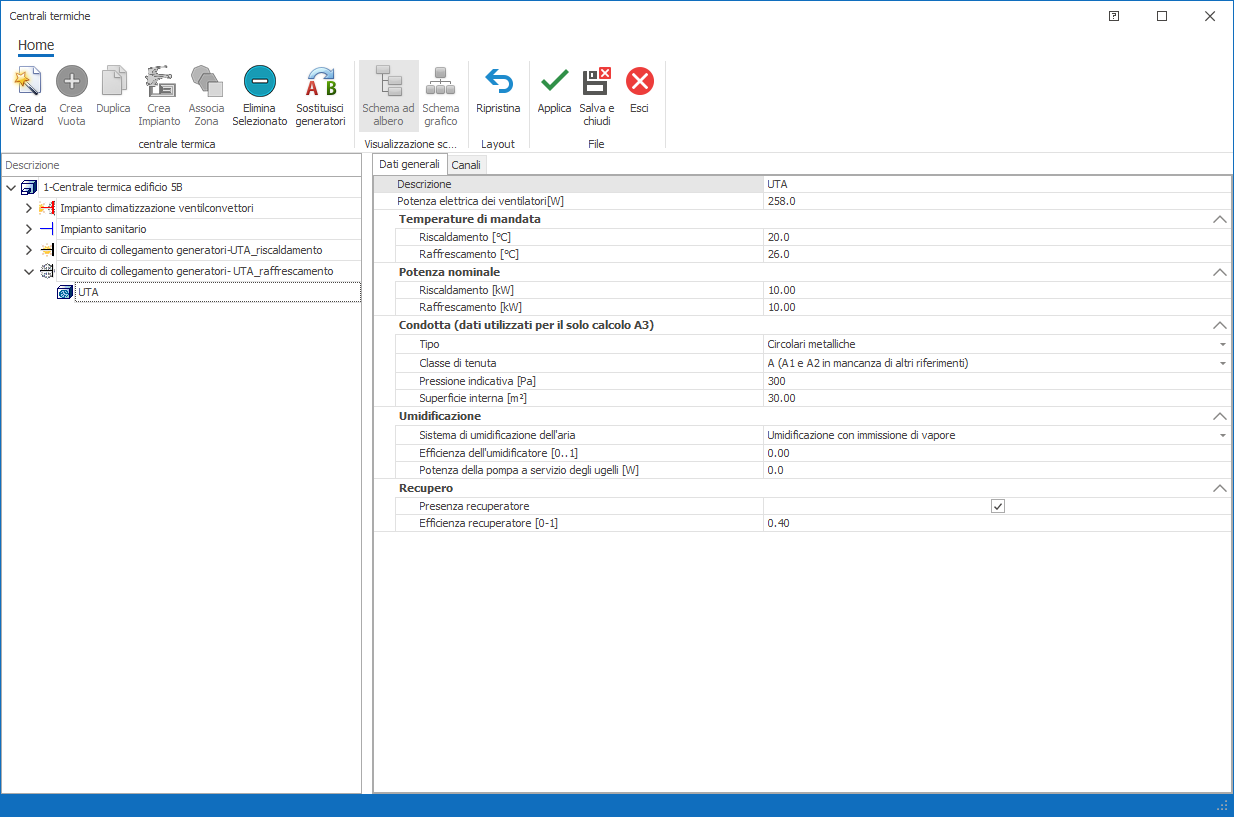Click the Descrizione column header
This screenshot has width=1234, height=817.
(x=181, y=165)
